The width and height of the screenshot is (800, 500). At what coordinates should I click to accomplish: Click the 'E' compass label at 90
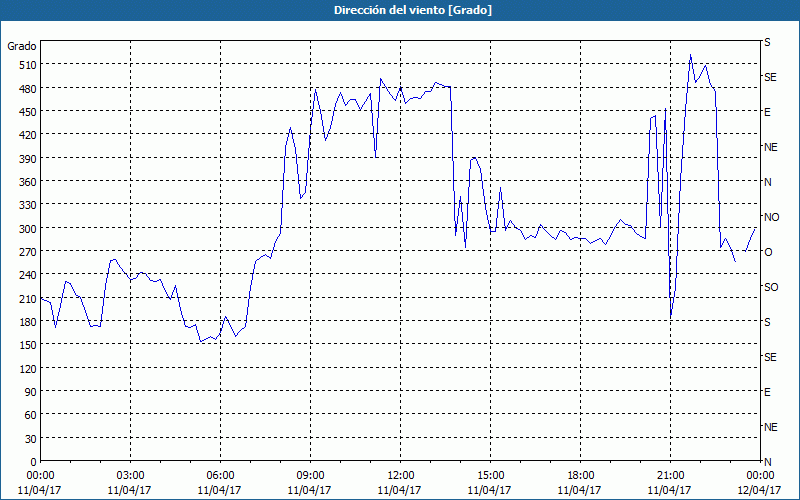[x=767, y=392]
